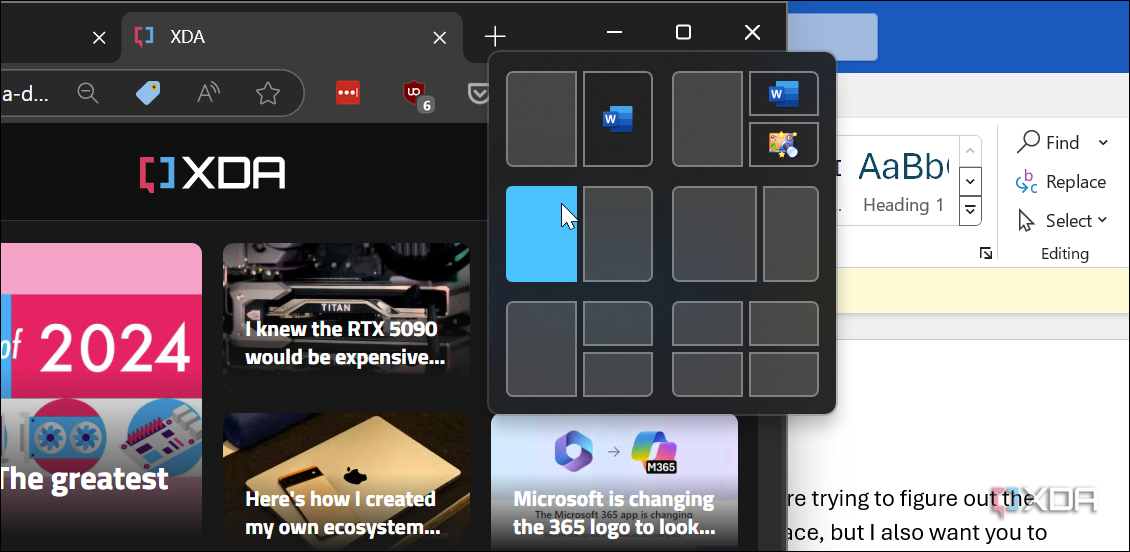Viewport: 1130px width, 552px height.
Task: Open Microsoft 365 logo change article
Action: pyautogui.click(x=614, y=481)
